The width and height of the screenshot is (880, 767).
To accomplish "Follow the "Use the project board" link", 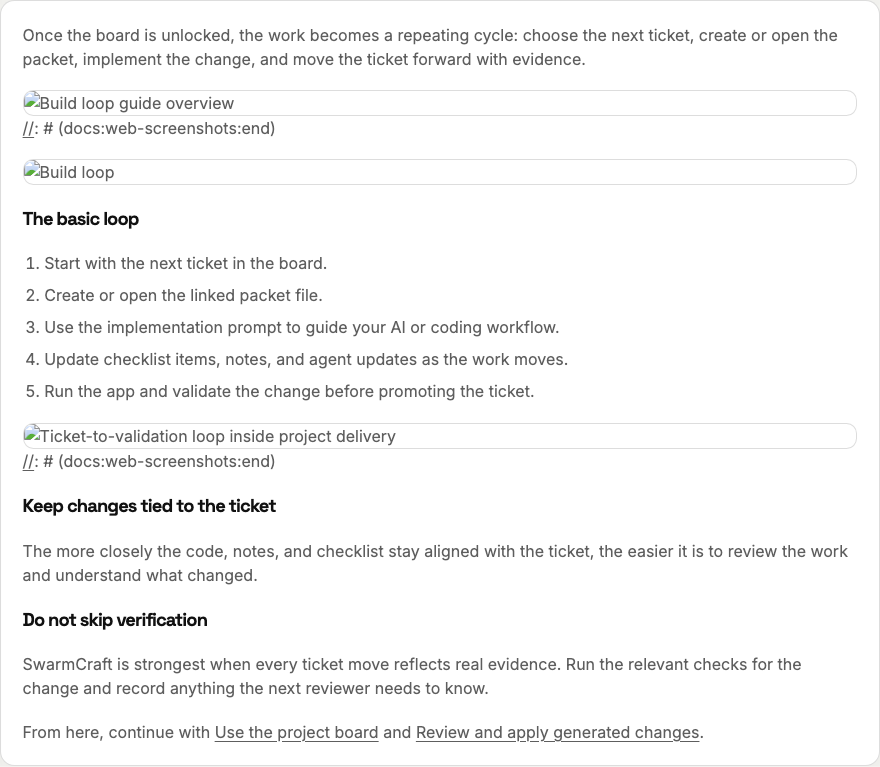I will click(296, 732).
